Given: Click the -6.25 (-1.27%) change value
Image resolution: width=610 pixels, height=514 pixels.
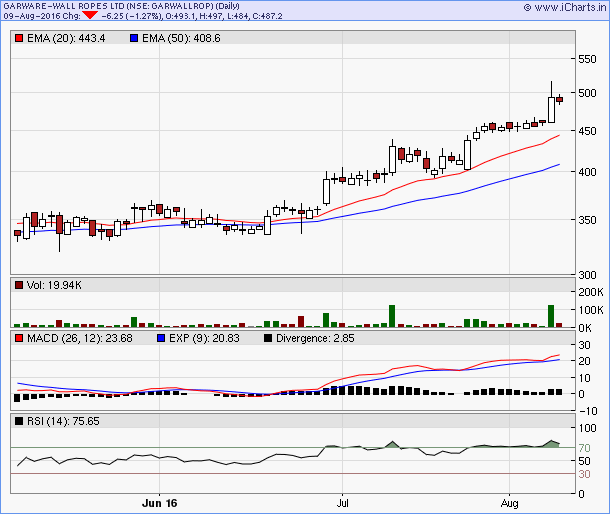Looking at the screenshot, I should coord(131,16).
